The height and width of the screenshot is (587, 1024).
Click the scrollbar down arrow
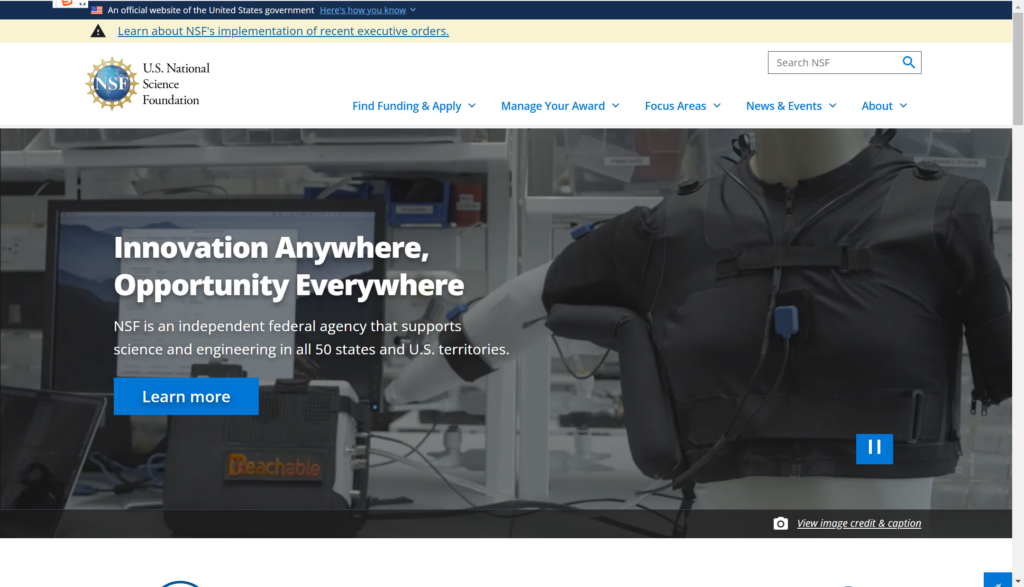(1018, 580)
